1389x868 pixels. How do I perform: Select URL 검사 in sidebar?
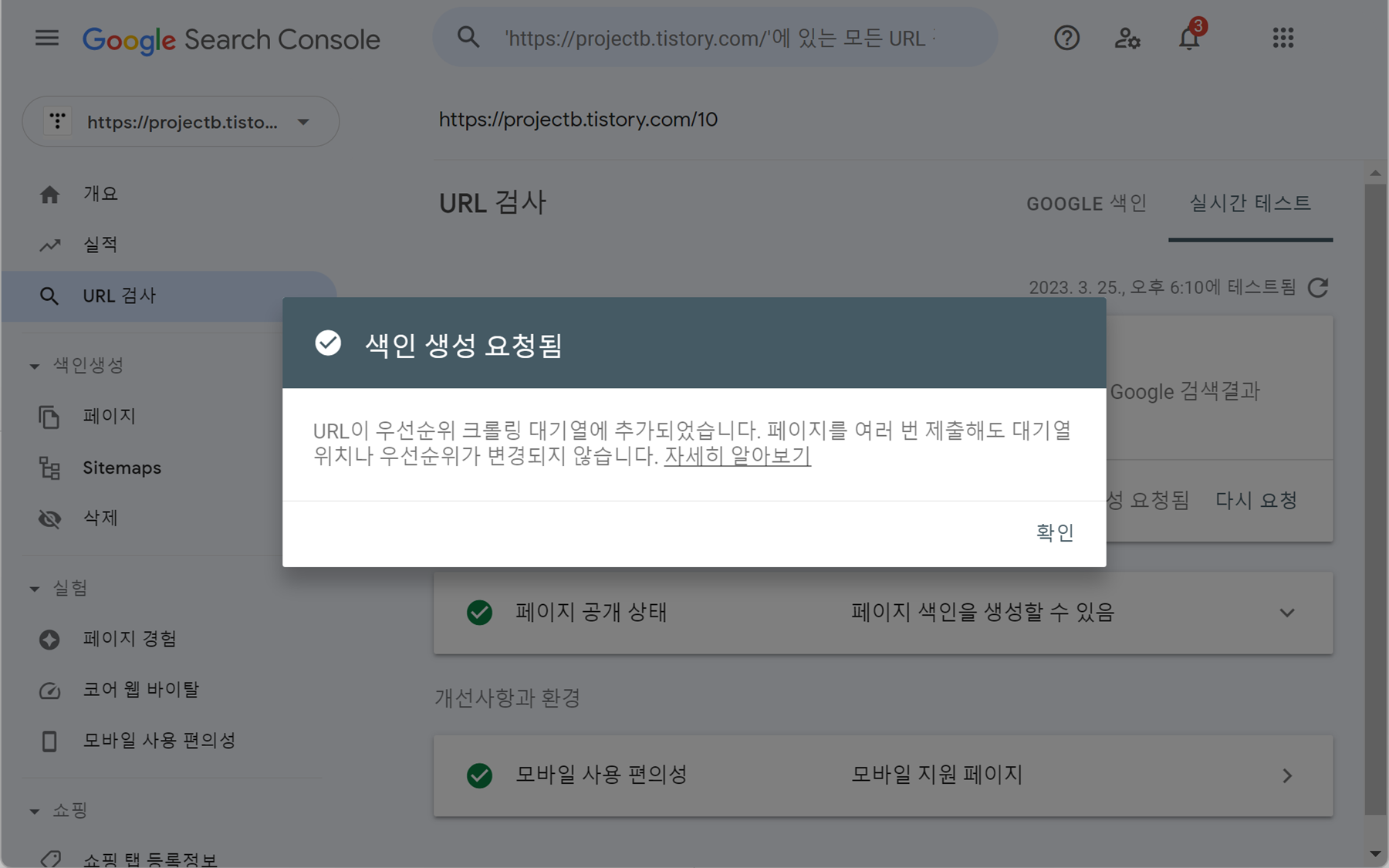tap(168, 296)
